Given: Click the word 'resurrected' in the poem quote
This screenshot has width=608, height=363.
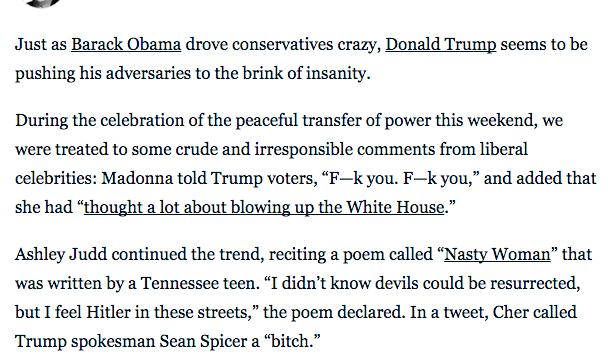Looking at the screenshot, I should [534, 283].
